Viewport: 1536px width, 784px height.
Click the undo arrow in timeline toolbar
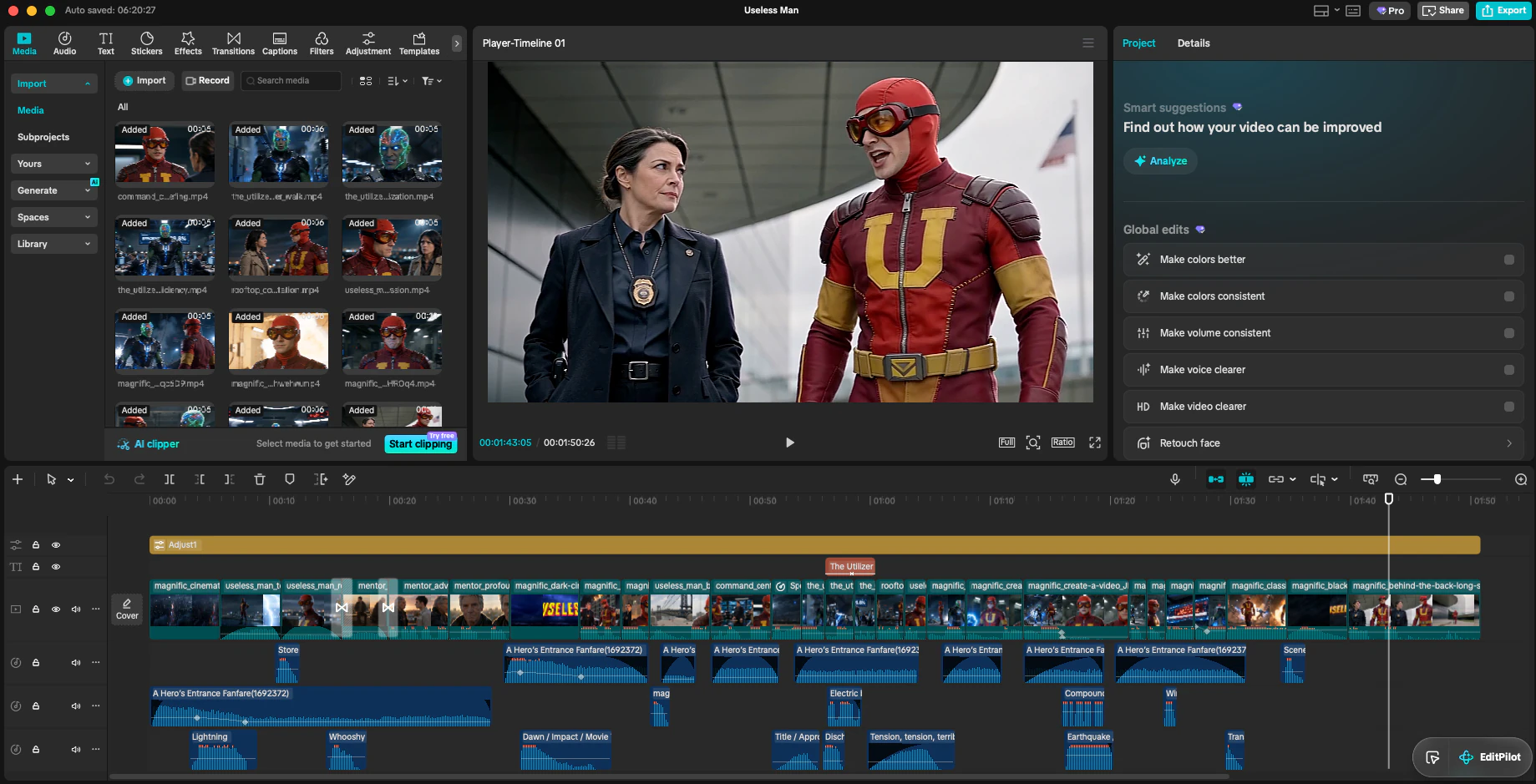click(109, 479)
